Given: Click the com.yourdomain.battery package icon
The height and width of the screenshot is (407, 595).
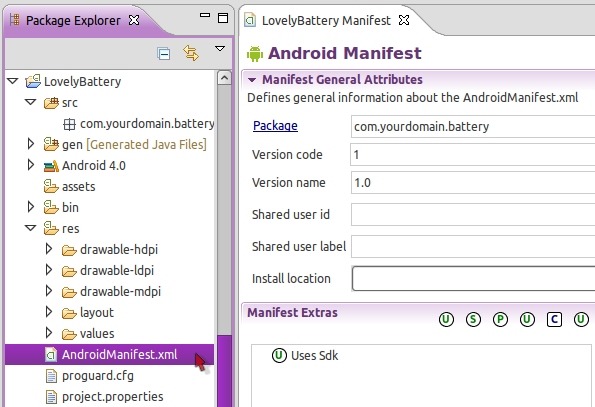Looking at the screenshot, I should 69,124.
